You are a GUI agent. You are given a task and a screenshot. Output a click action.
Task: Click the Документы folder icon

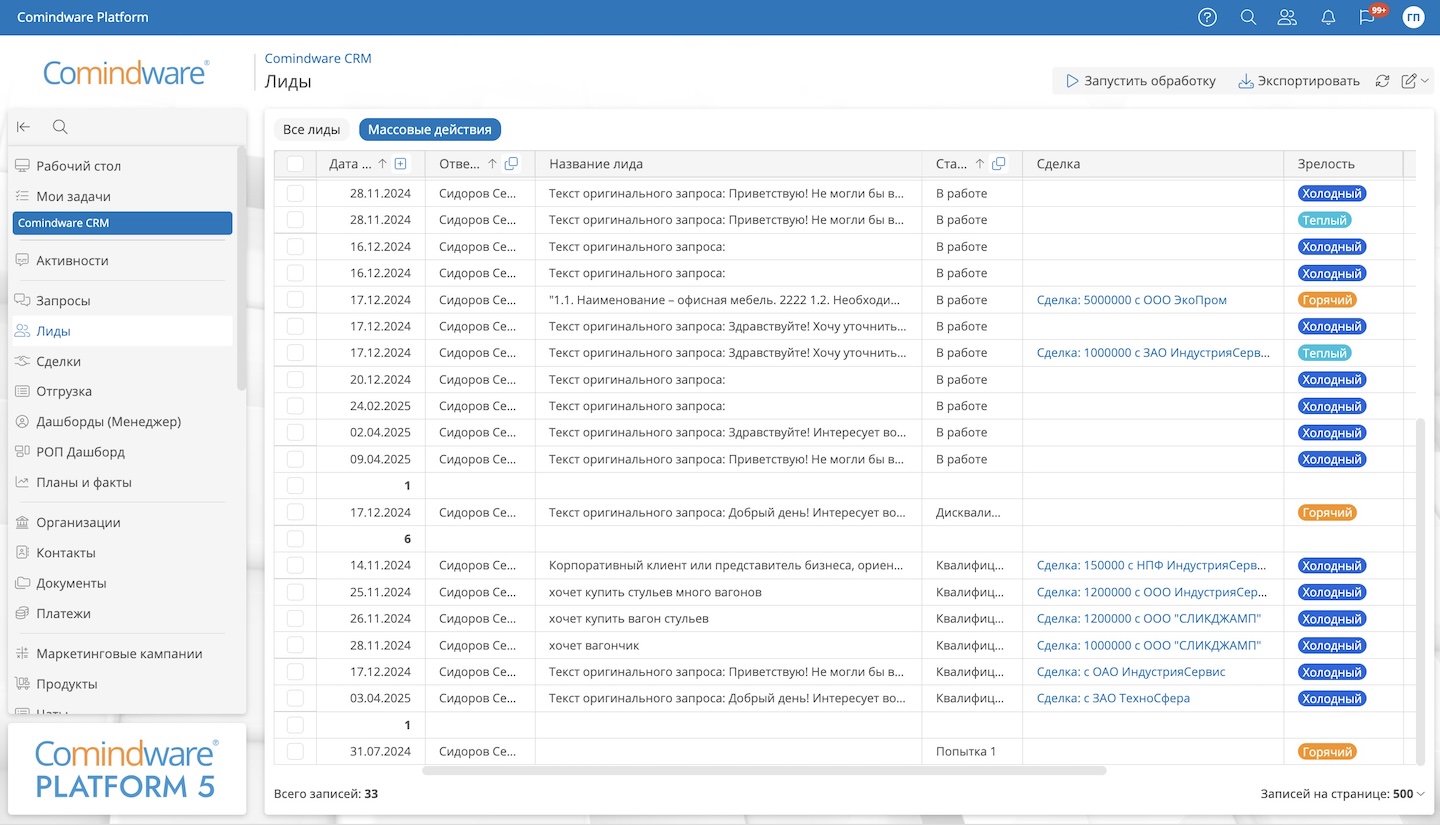pos(22,583)
